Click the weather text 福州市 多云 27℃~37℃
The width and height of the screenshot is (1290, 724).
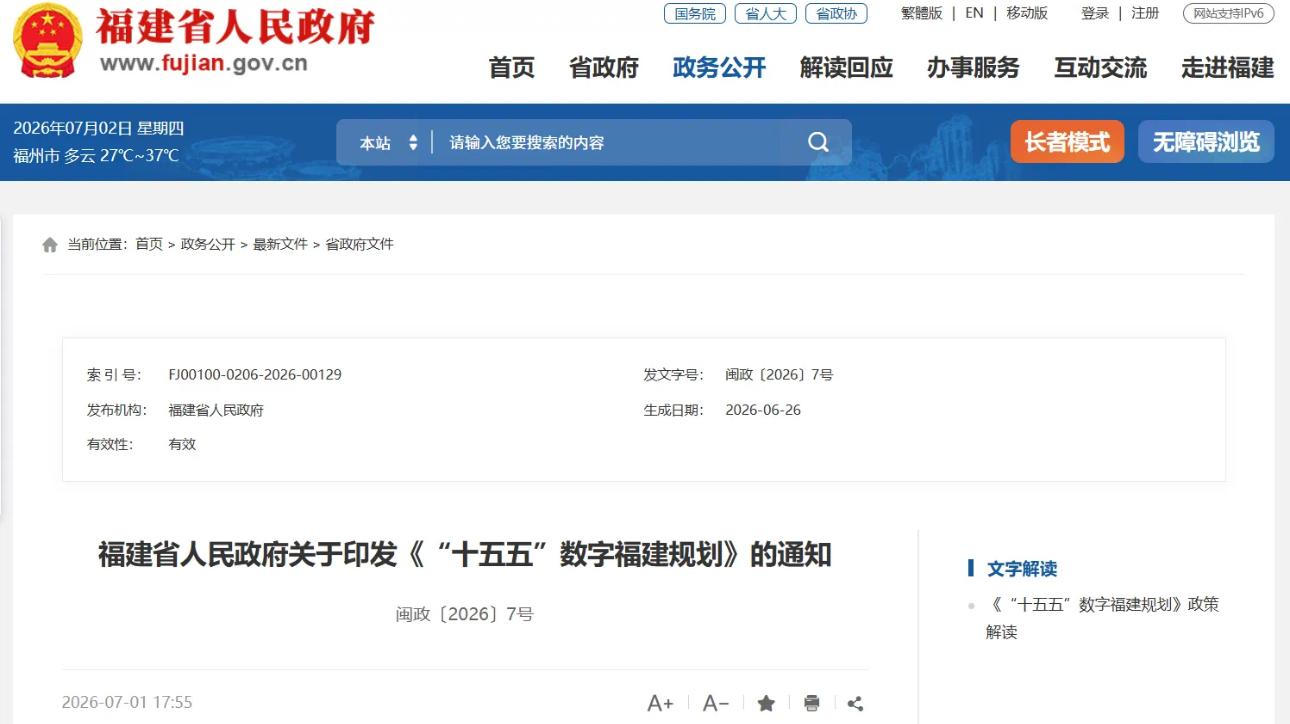96,156
